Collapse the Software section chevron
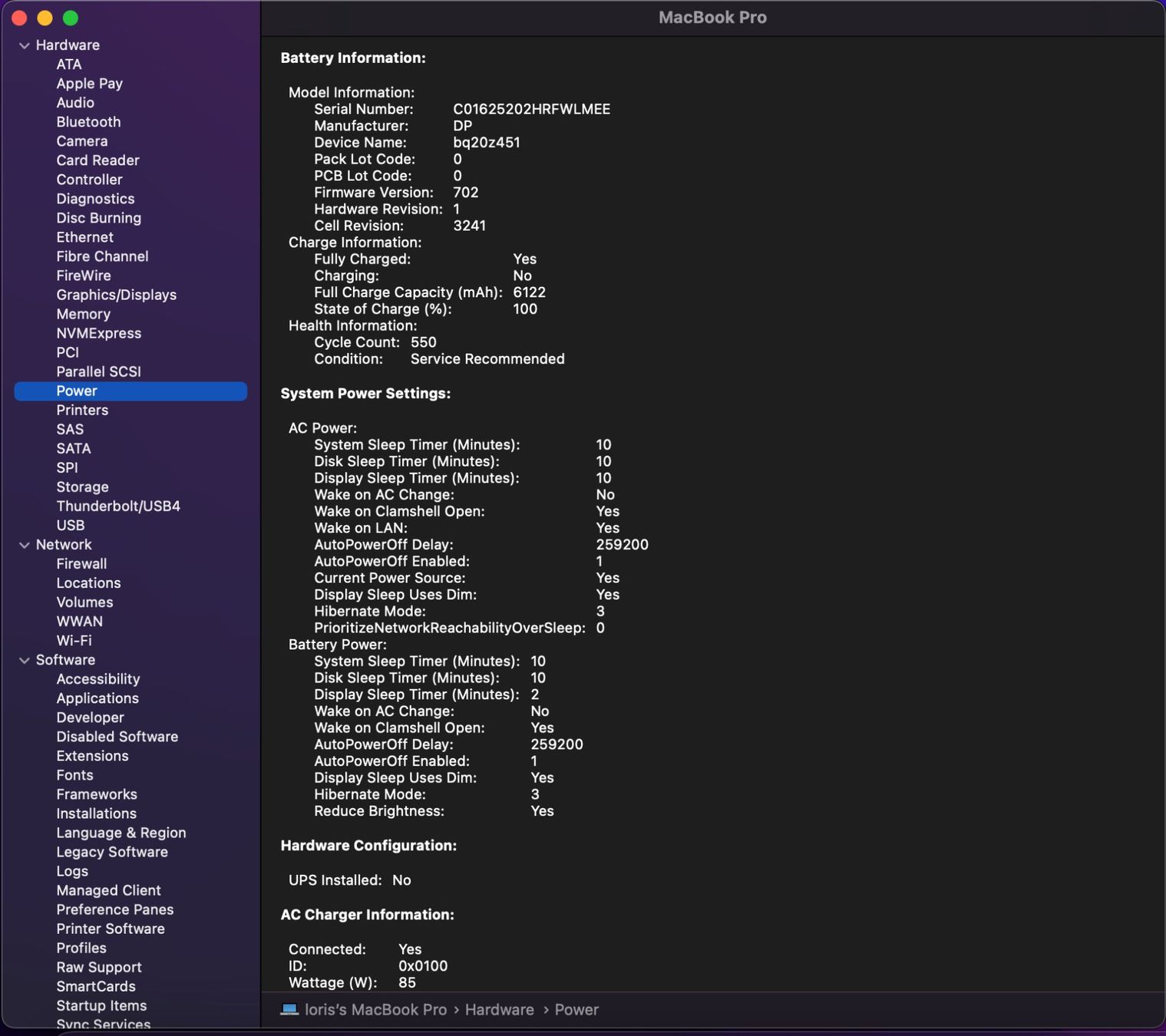This screenshot has width=1166, height=1036. coord(25,660)
